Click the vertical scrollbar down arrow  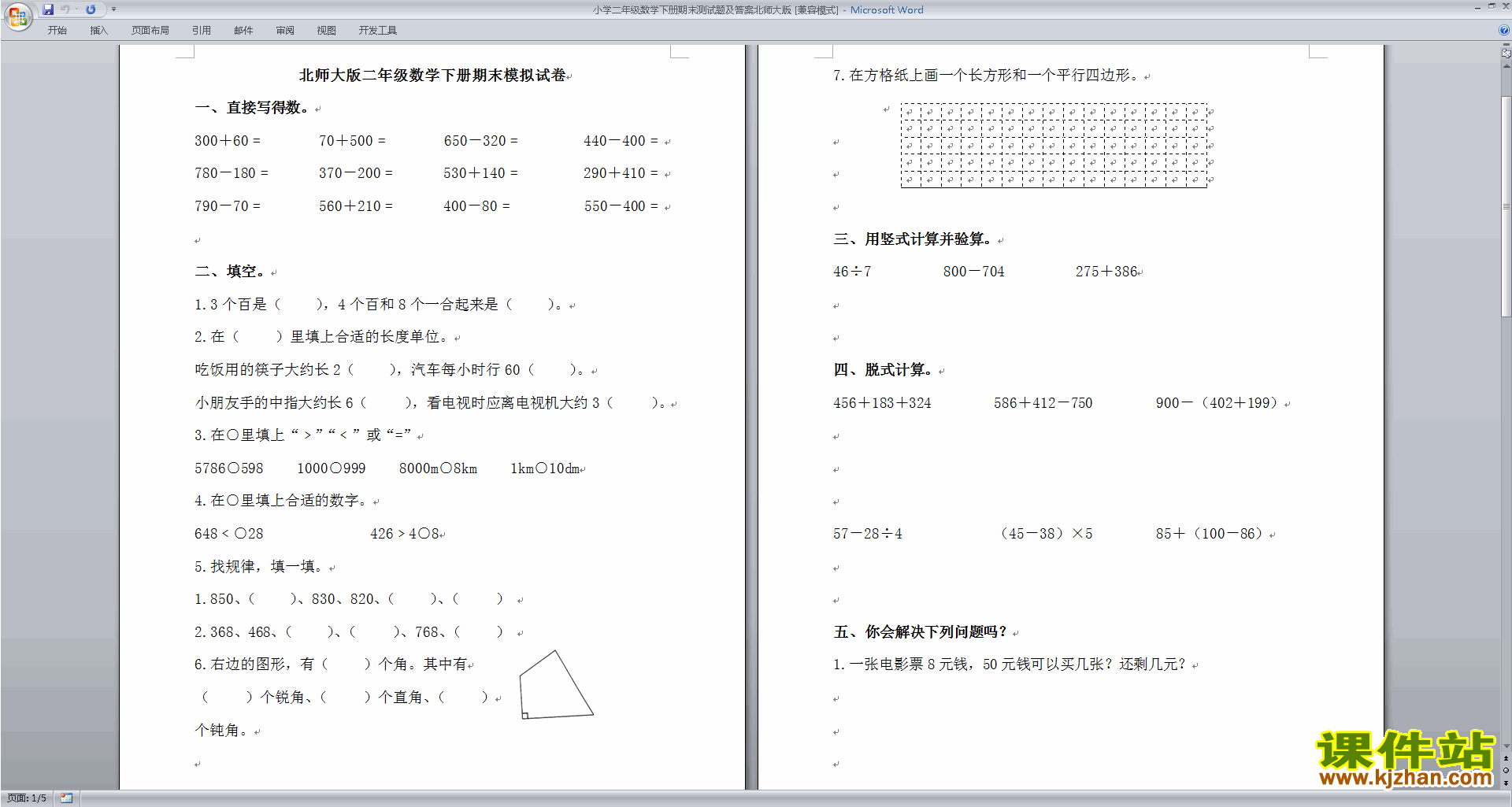pos(1506,746)
